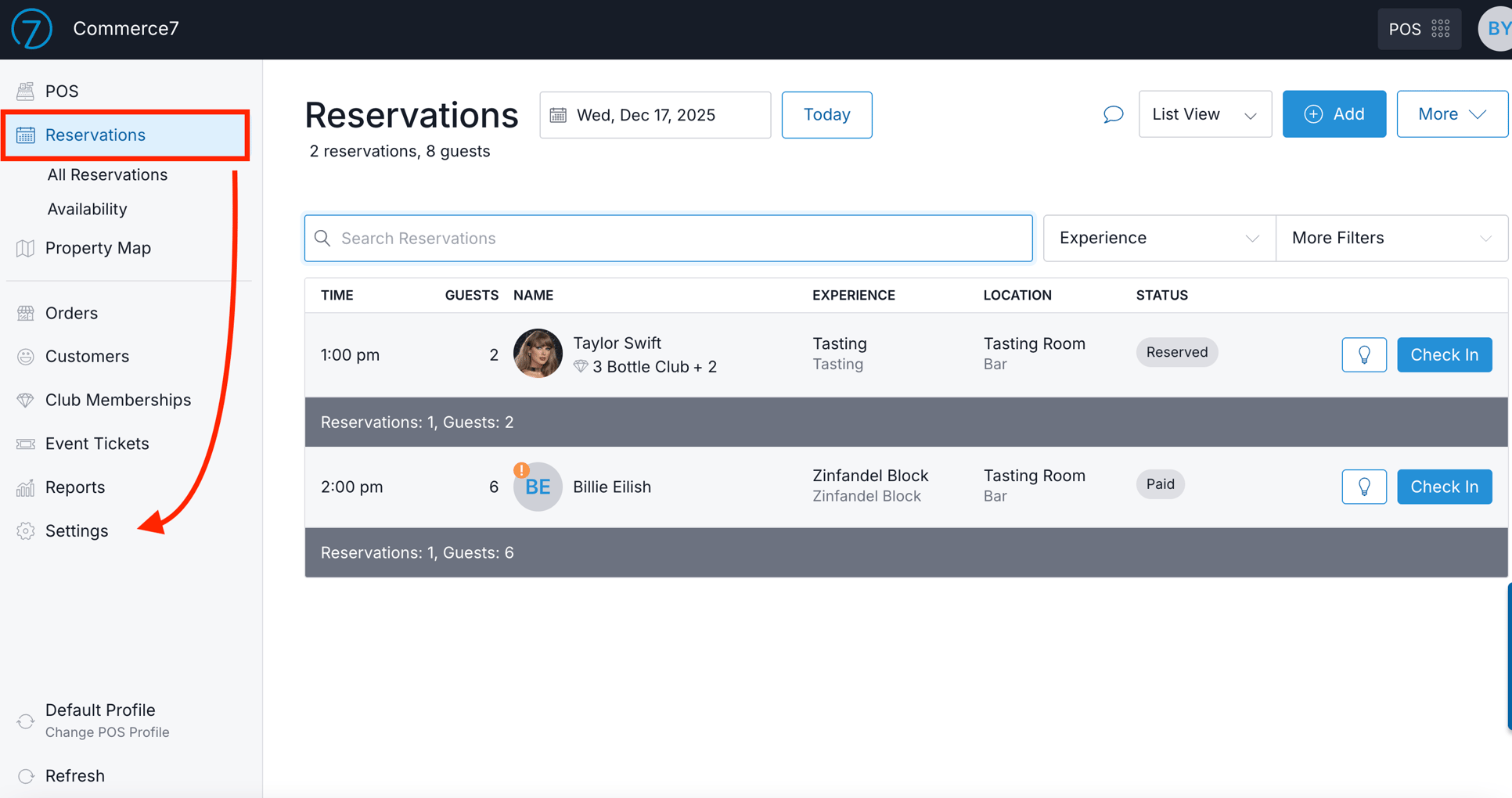Click the Reserved status badge
The height and width of the screenshot is (798, 1512).
click(x=1176, y=352)
